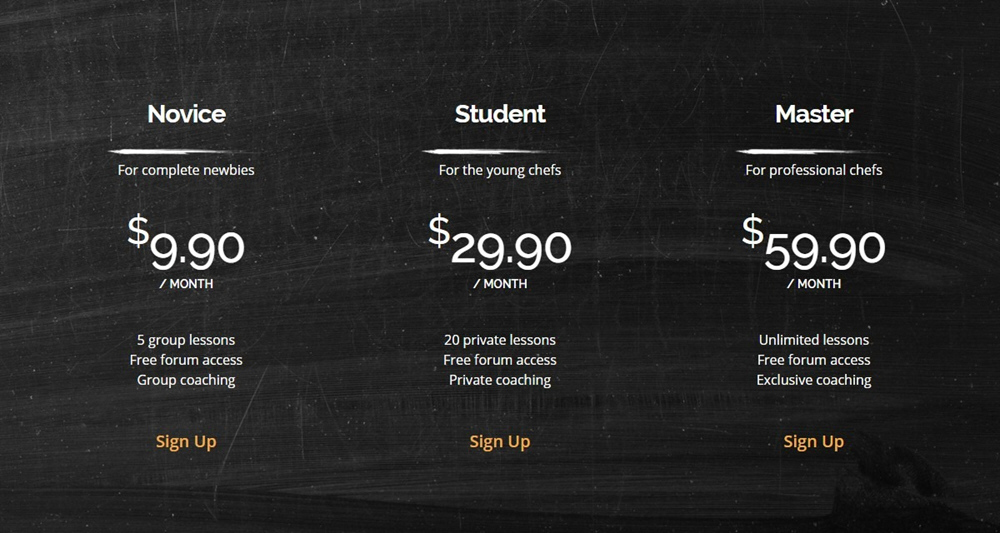
Task: Click Sign Up under the Master plan
Action: (x=814, y=442)
